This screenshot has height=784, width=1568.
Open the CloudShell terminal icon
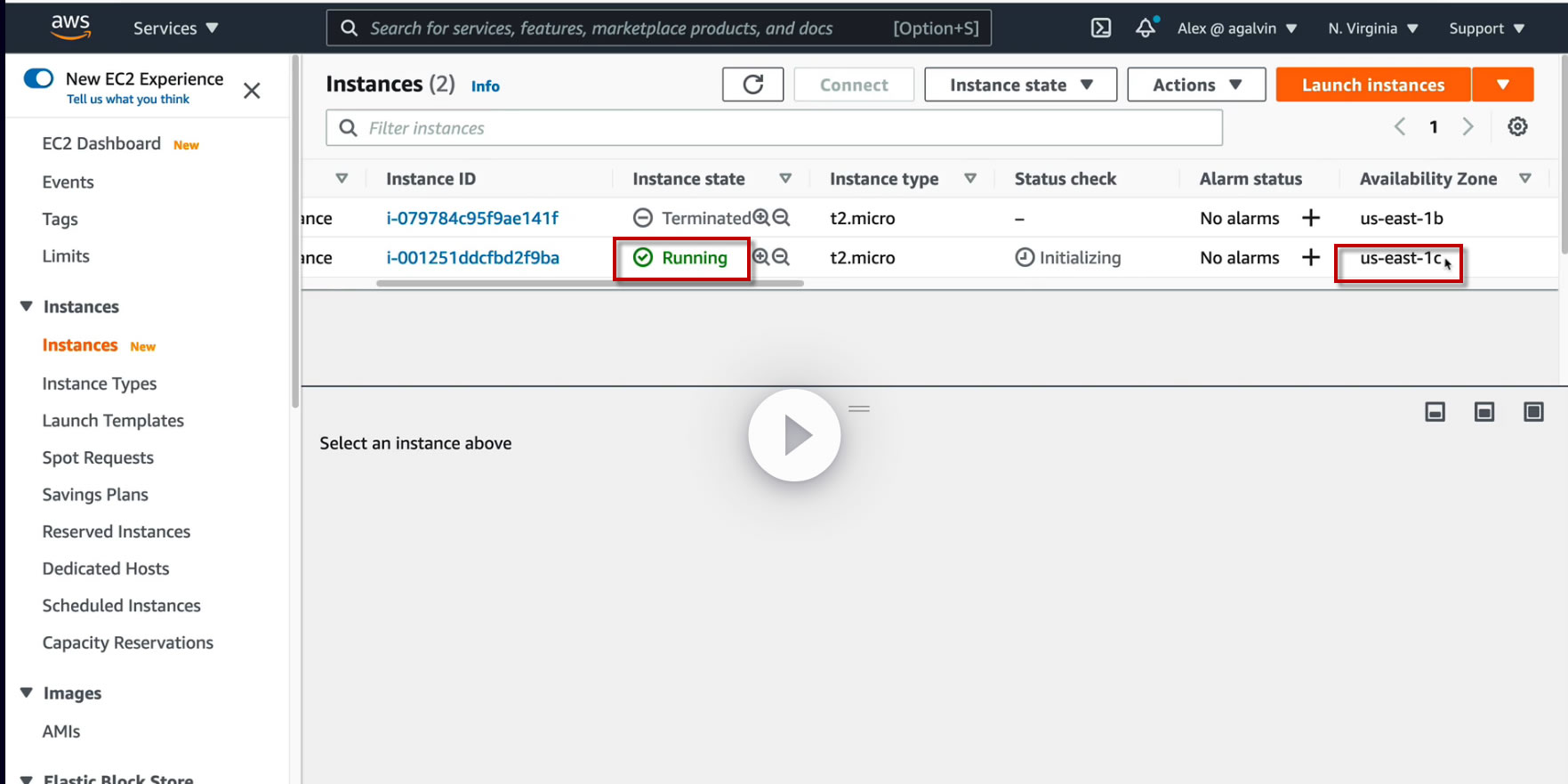coord(1101,28)
